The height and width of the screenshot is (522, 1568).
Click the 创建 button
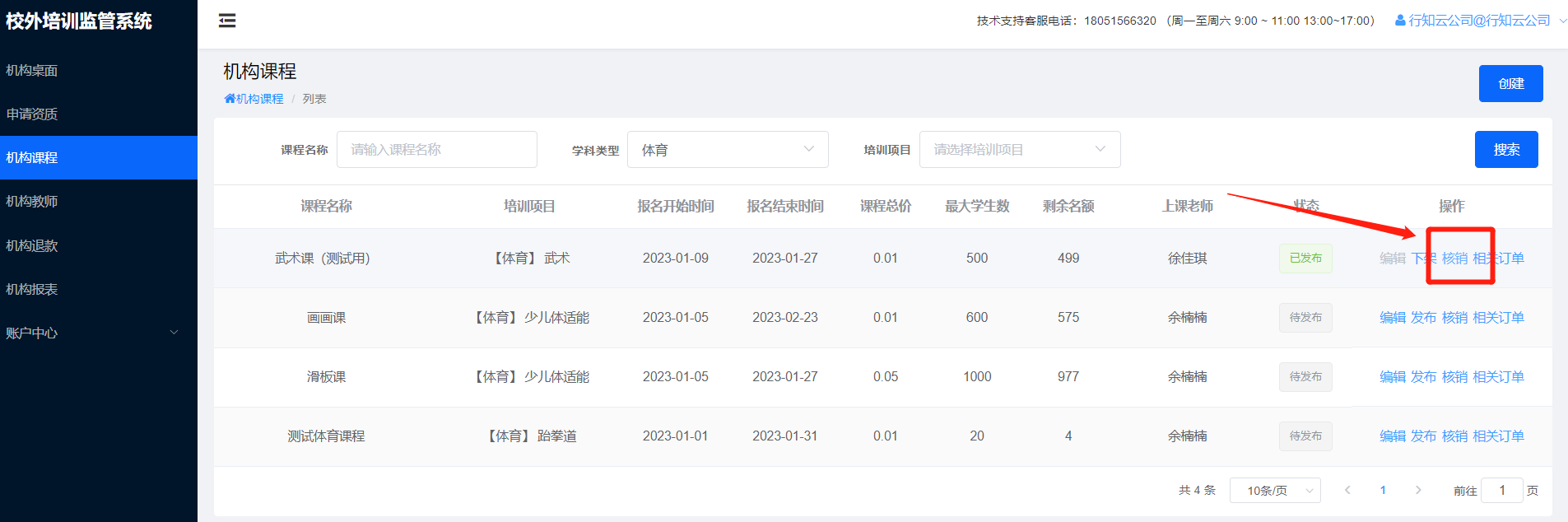pos(1510,84)
